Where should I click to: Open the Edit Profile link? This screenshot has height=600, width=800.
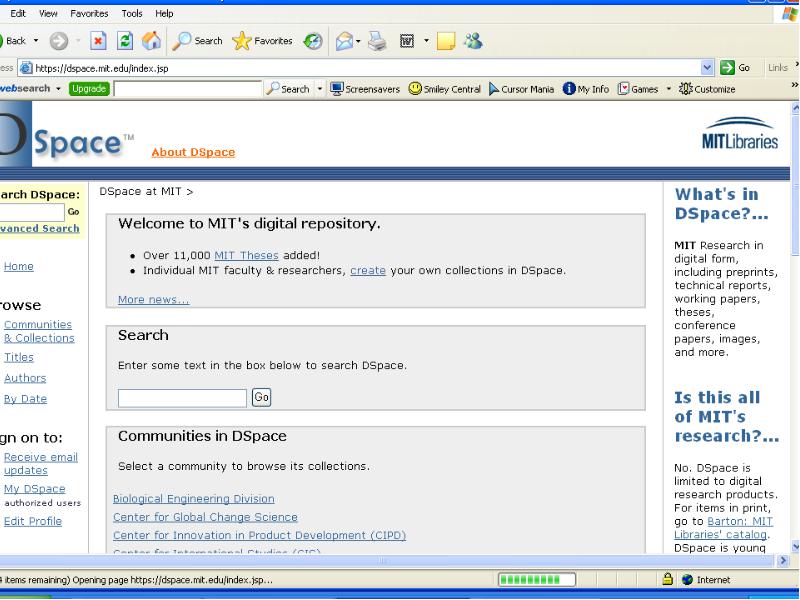click(33, 521)
